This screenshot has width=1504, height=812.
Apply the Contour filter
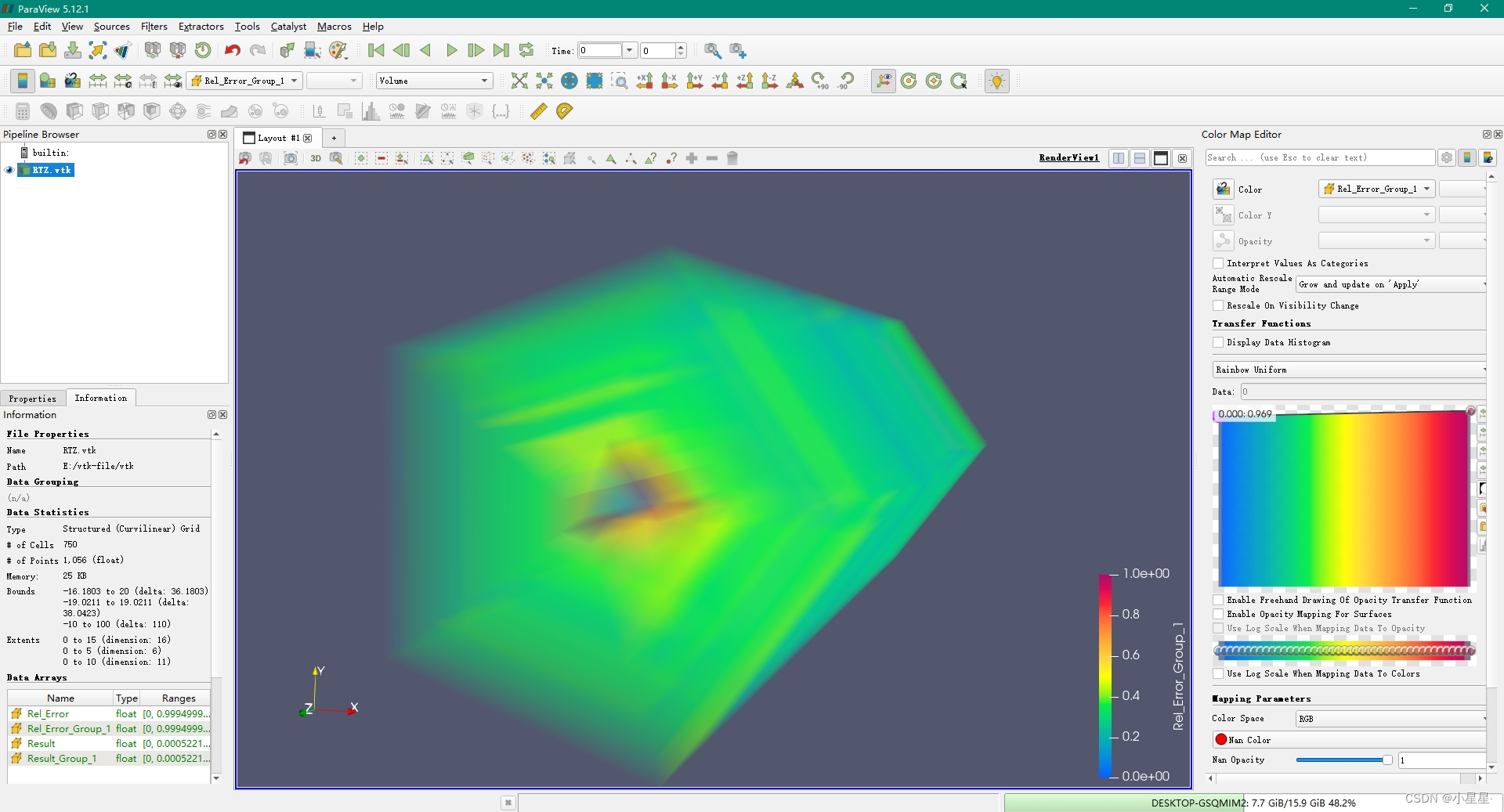[49, 110]
